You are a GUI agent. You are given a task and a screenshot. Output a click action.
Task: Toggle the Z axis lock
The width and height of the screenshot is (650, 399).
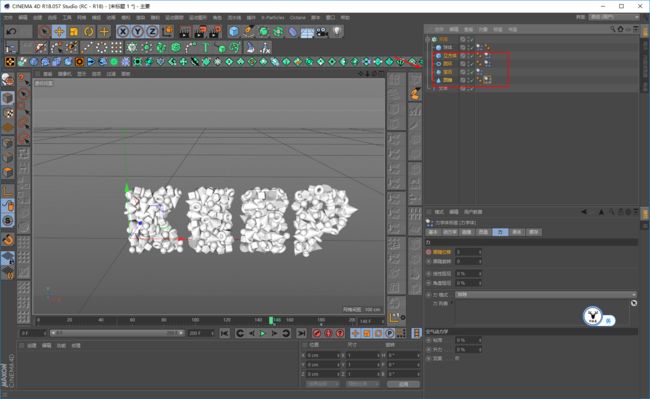[152, 31]
